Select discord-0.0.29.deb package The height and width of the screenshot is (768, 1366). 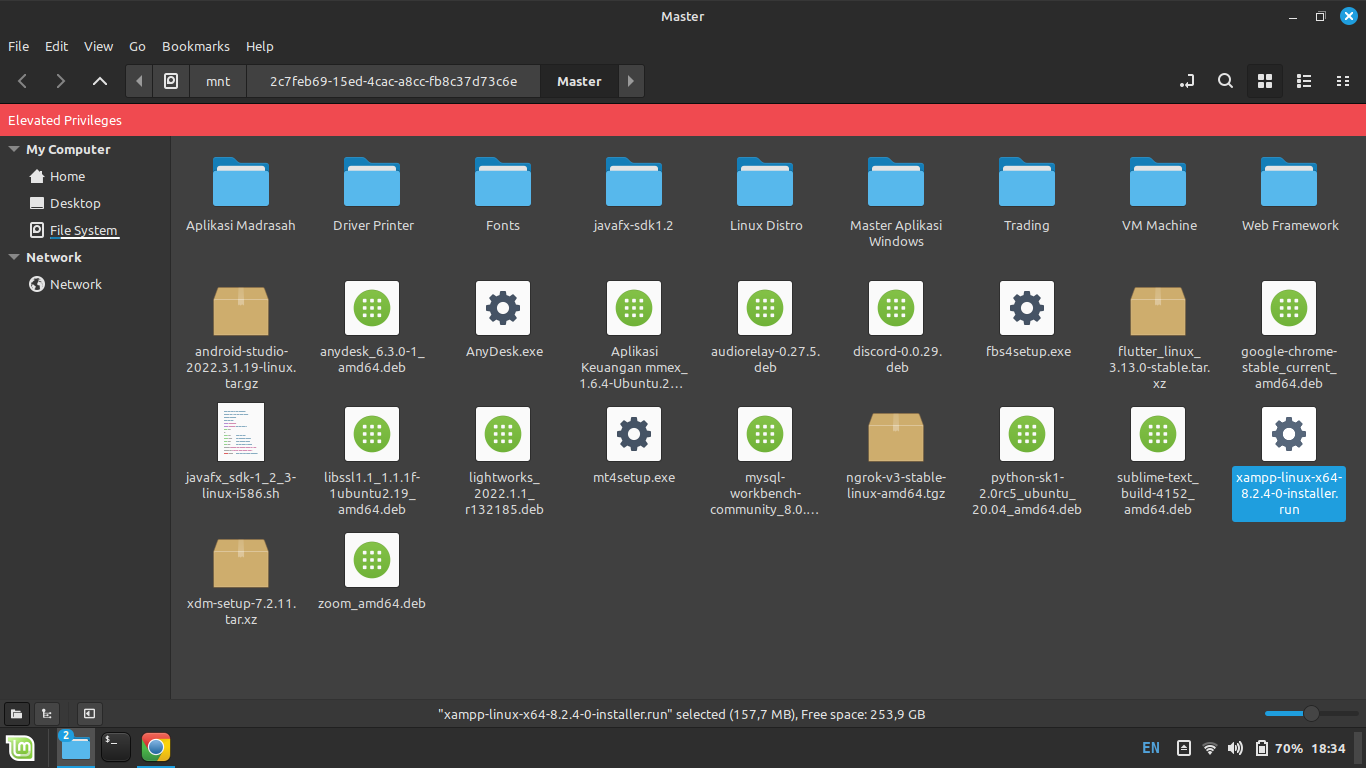(896, 328)
